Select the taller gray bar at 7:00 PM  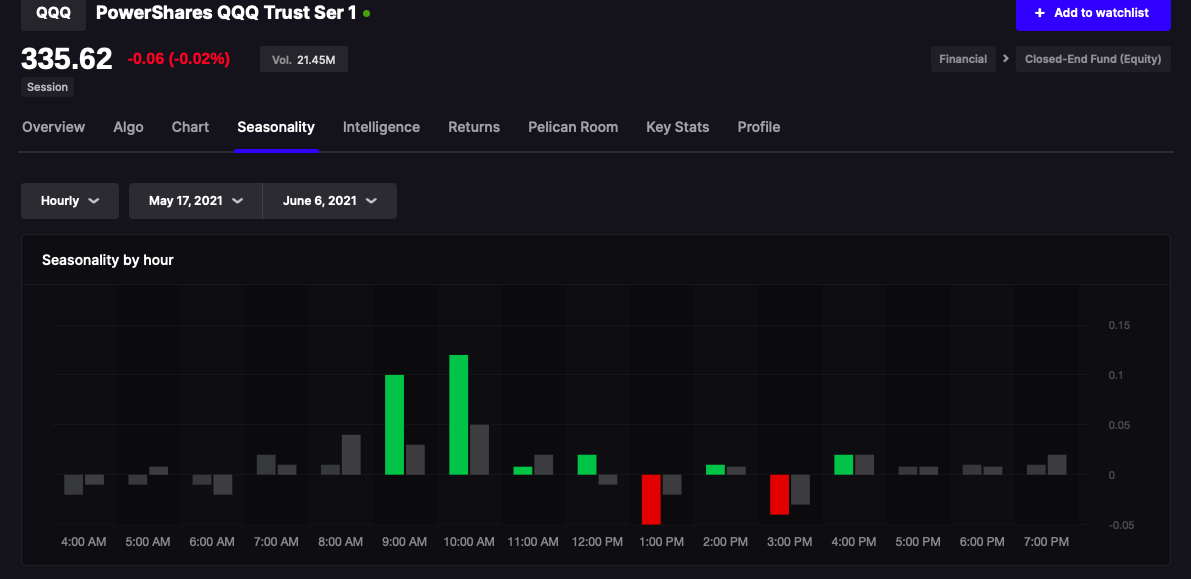[1057, 465]
